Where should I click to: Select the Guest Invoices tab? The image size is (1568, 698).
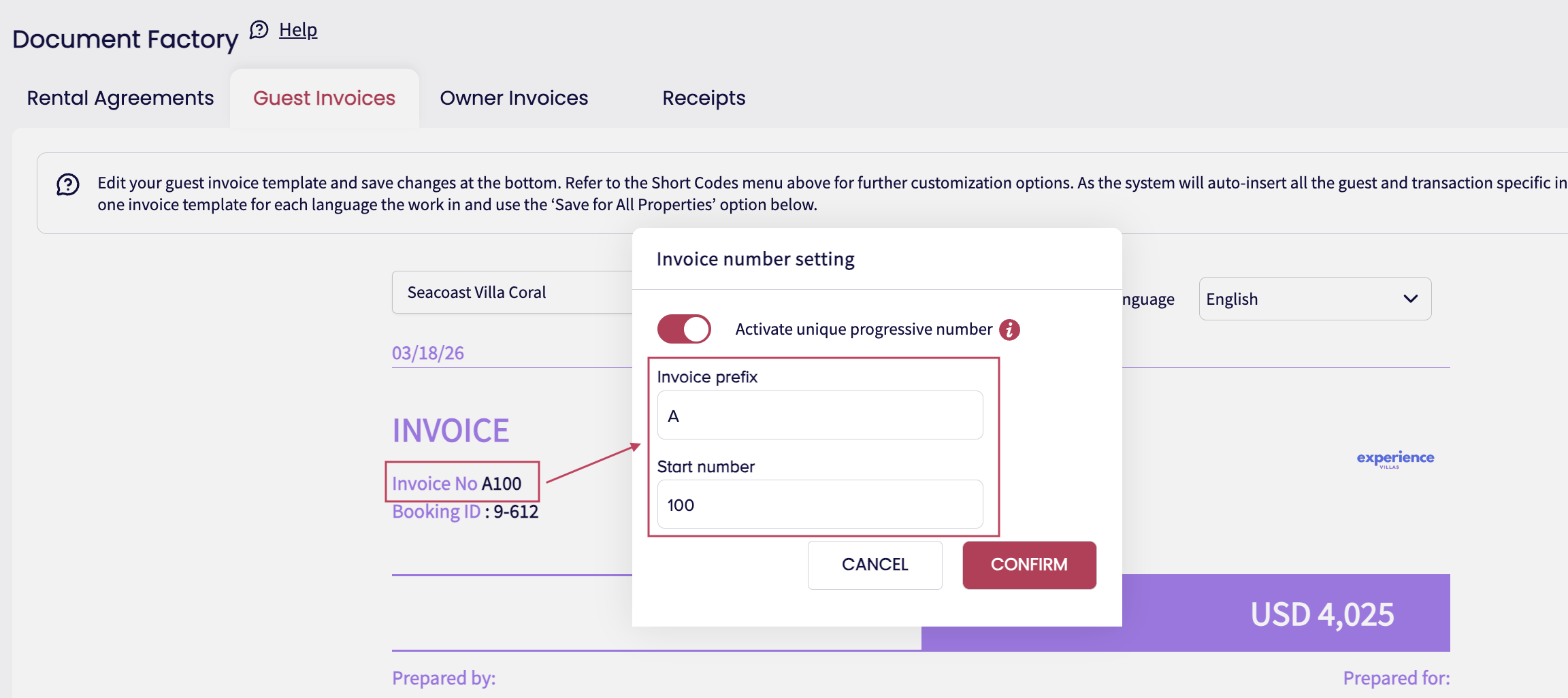click(324, 98)
